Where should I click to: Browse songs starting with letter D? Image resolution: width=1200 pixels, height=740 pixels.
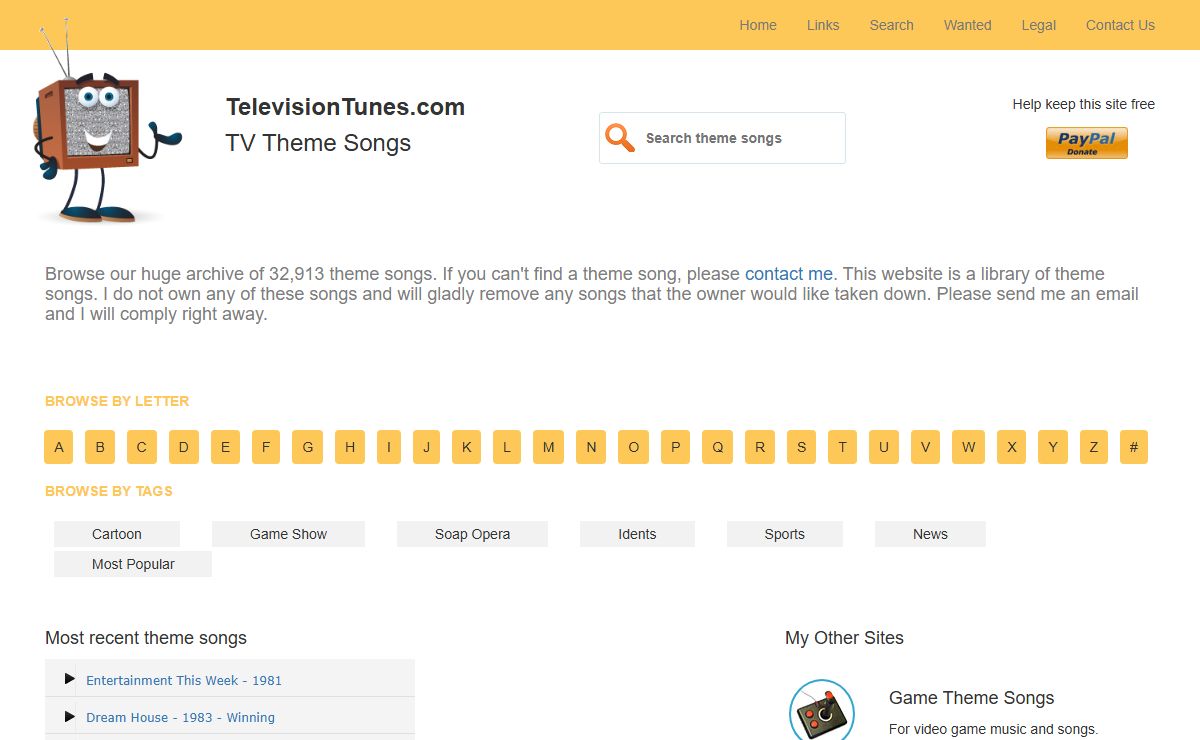[184, 447]
